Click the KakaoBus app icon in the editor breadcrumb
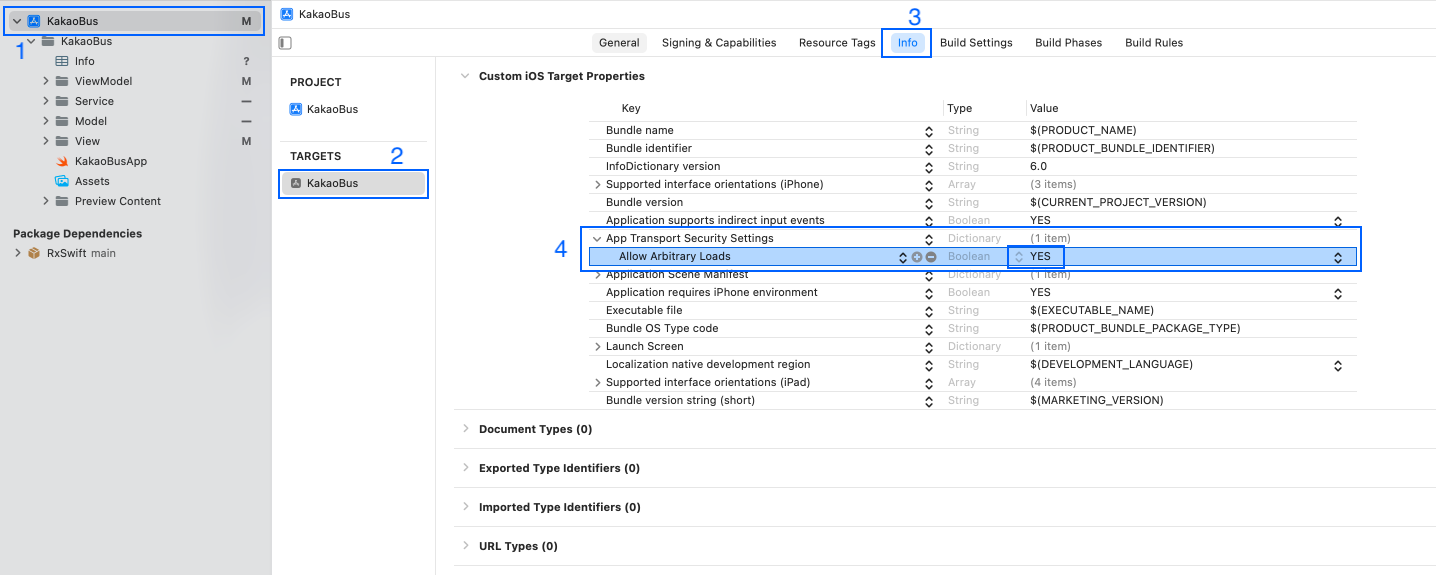Image resolution: width=1436 pixels, height=575 pixels. pyautogui.click(x=287, y=14)
